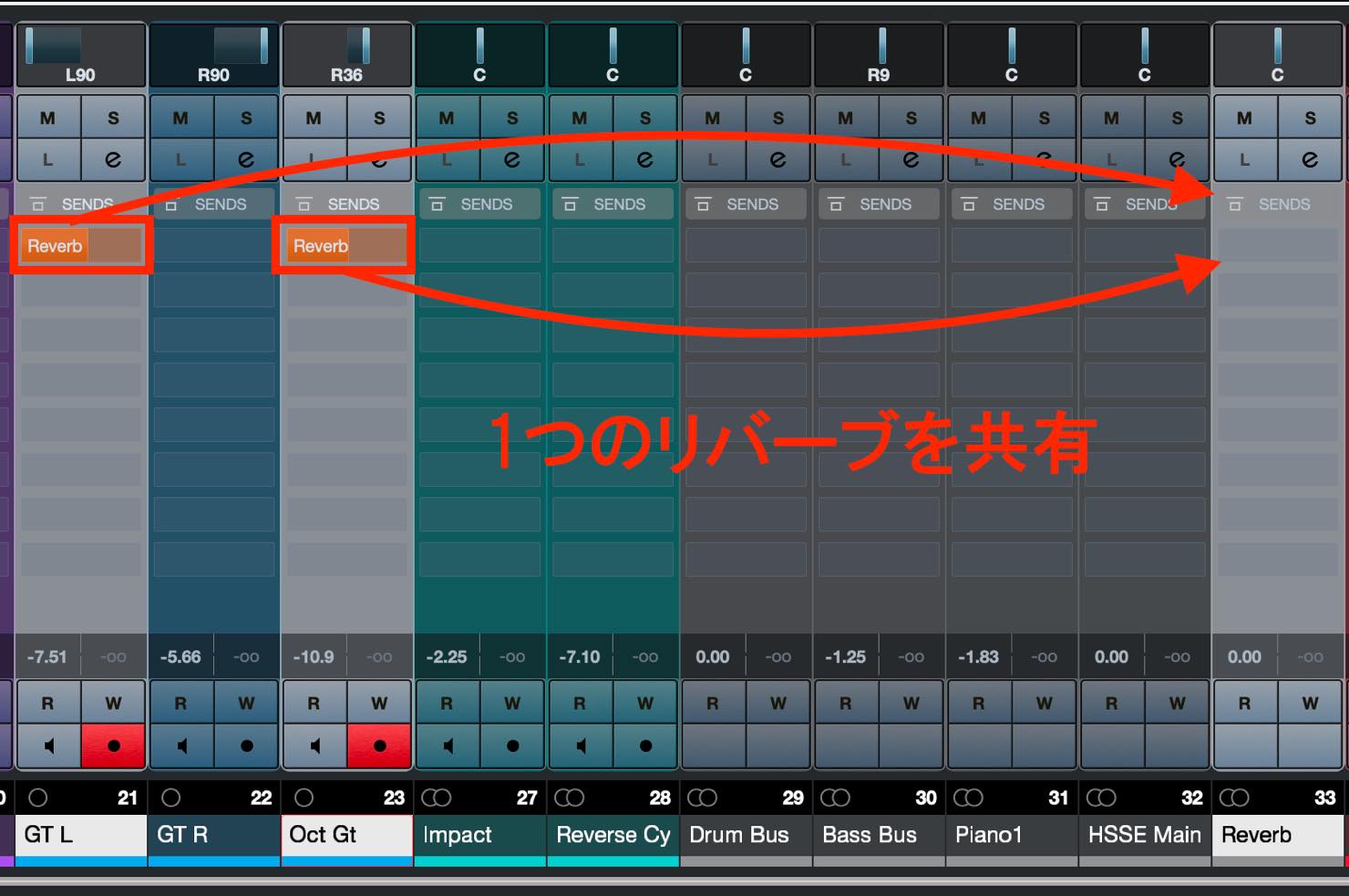Solo the Impact channel
1349x896 pixels.
512,118
